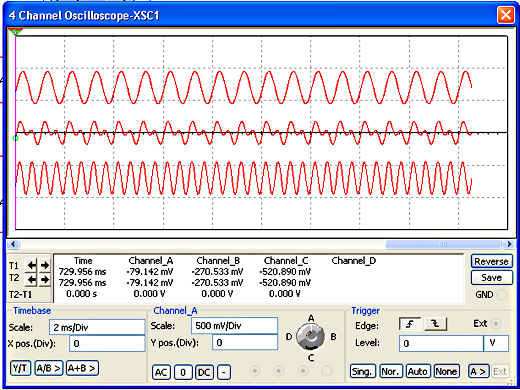Screen dimensions: 520x390
Task: Click the disabled Ext trigger button
Action: 500,371
